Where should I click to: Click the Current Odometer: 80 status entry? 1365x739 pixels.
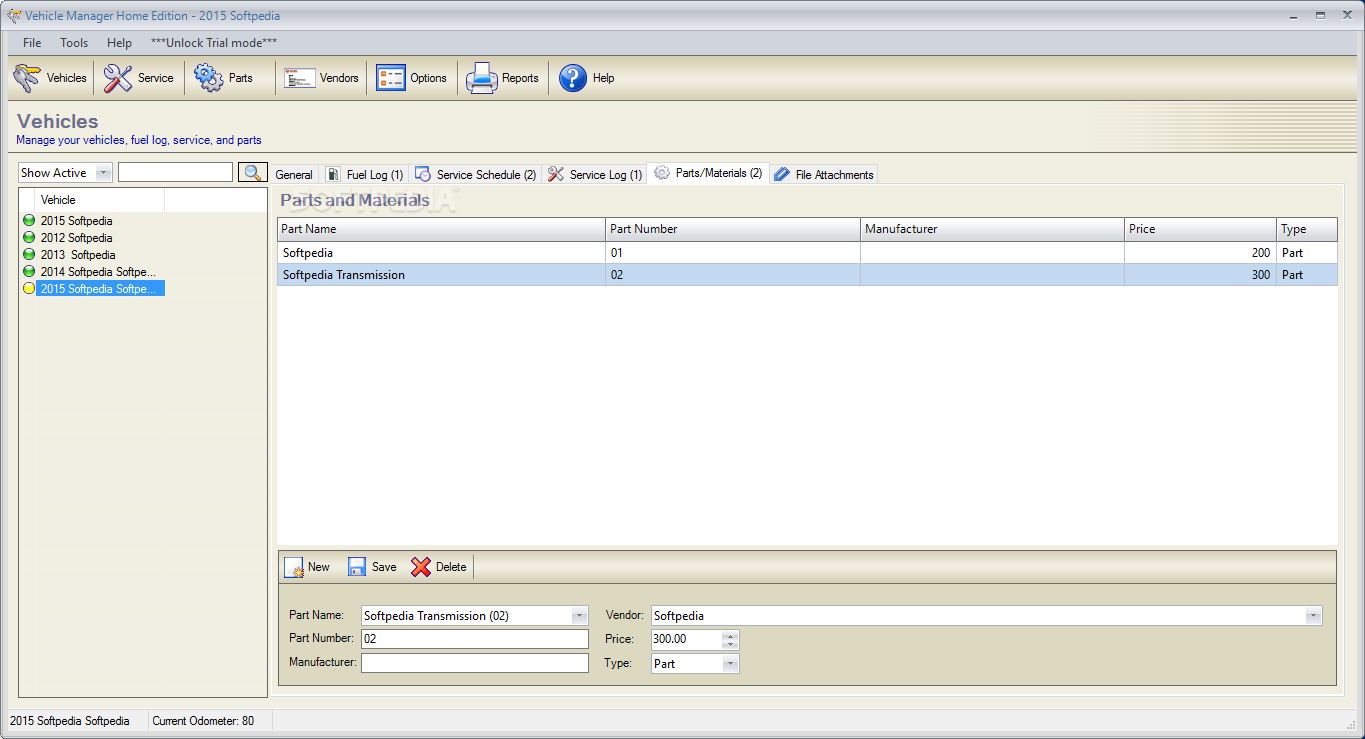203,721
